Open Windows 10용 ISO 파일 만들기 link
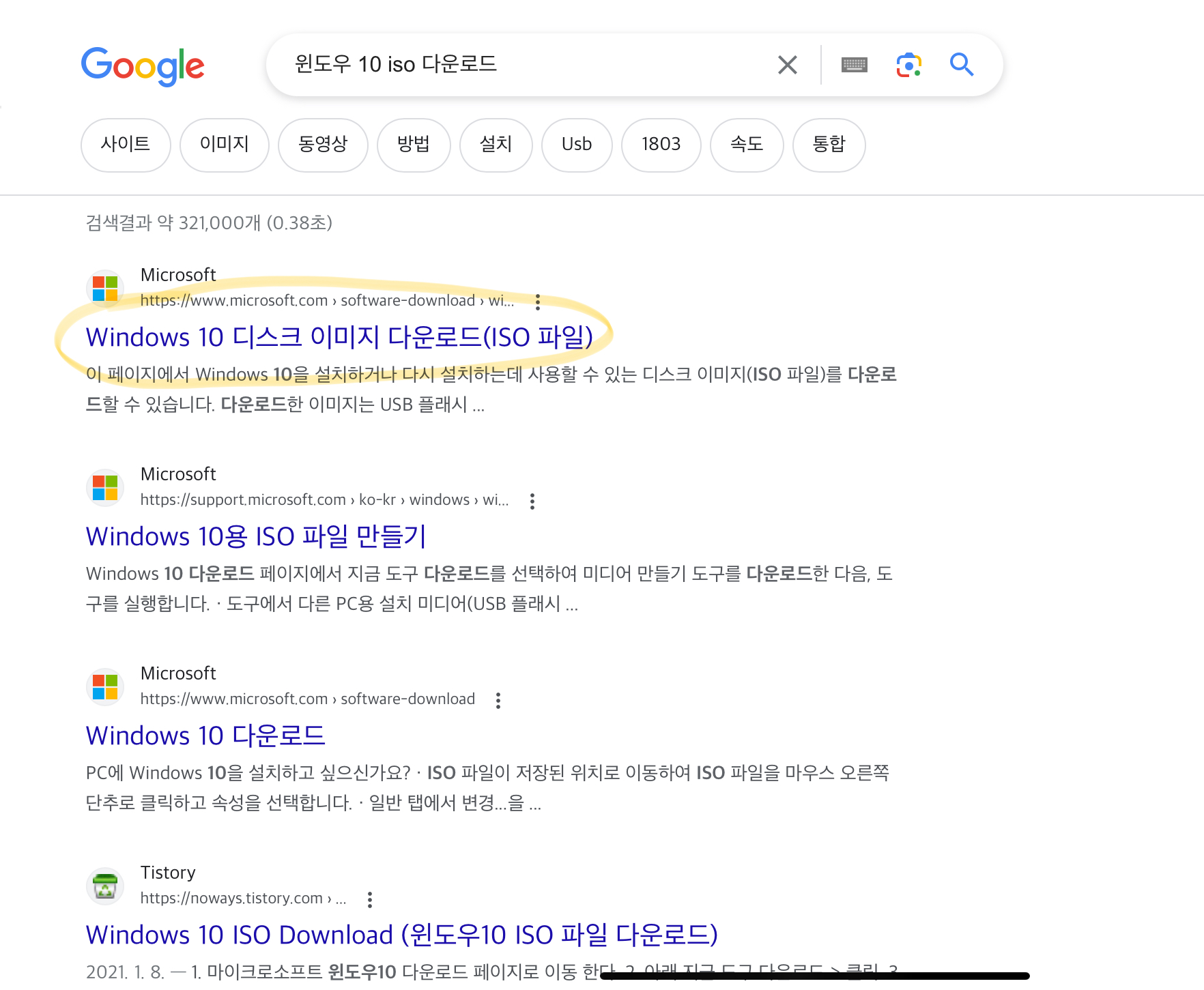The image size is (1204, 990). 256,536
